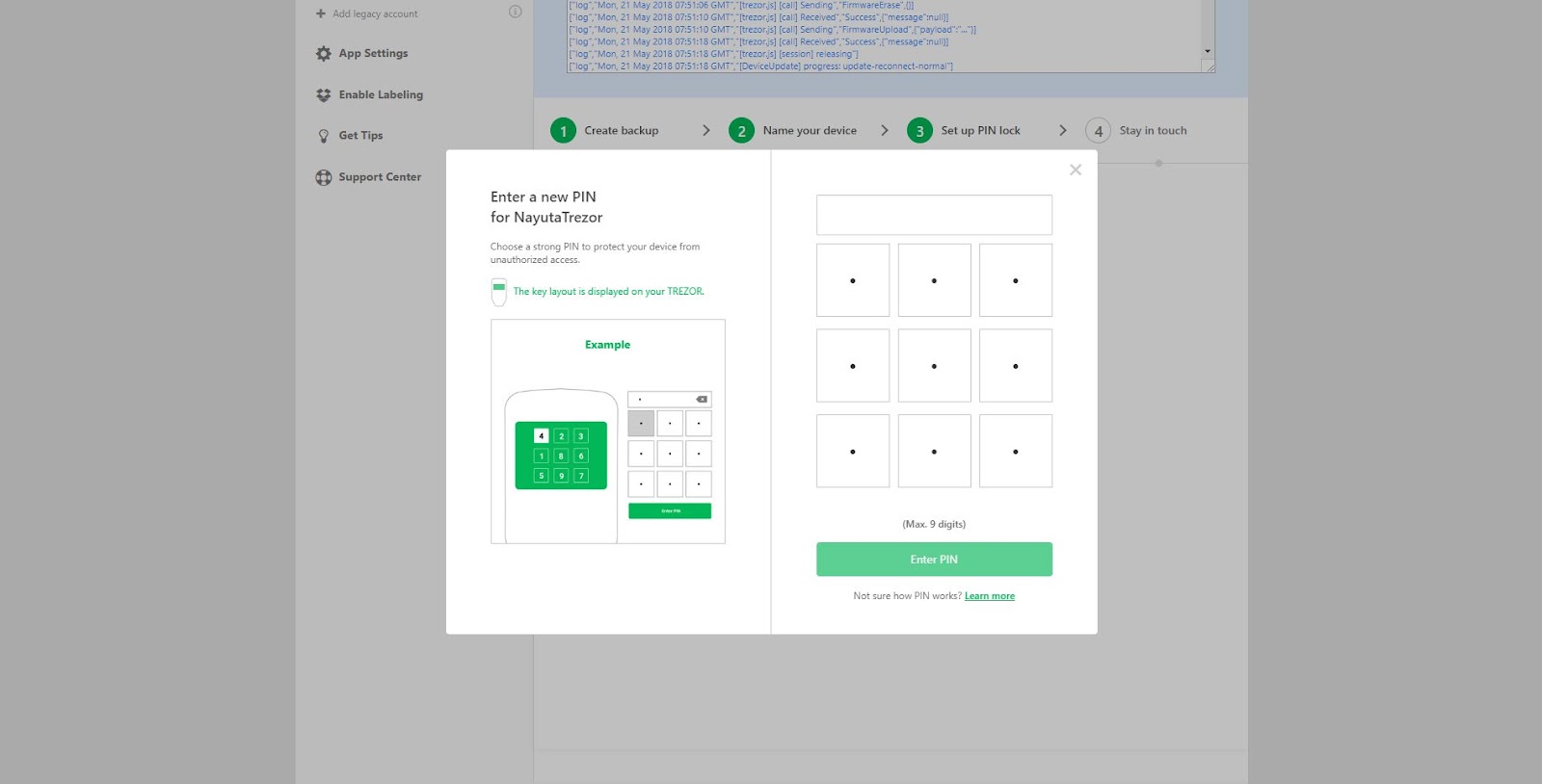Click the top-middle PIN pad key
The image size is (1542, 784).
click(x=934, y=280)
